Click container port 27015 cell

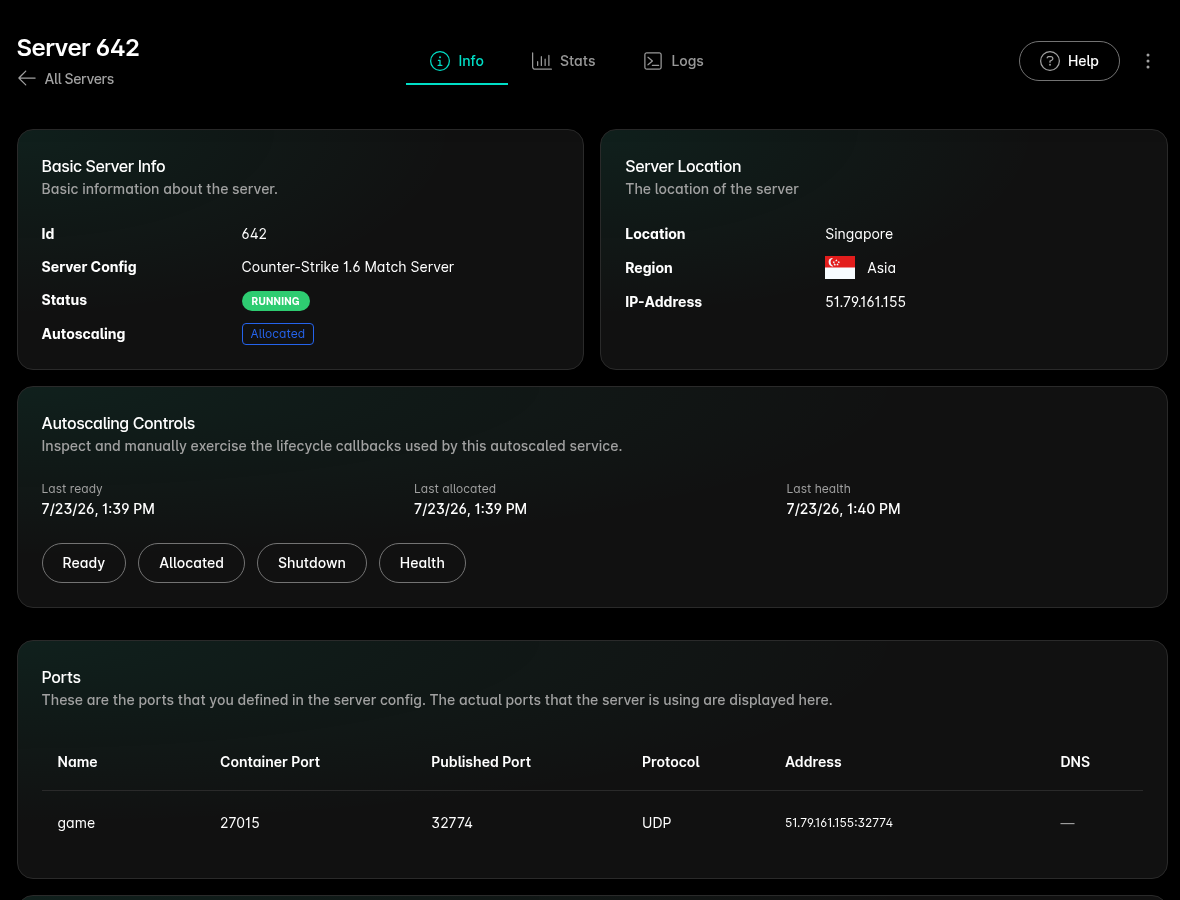239,823
